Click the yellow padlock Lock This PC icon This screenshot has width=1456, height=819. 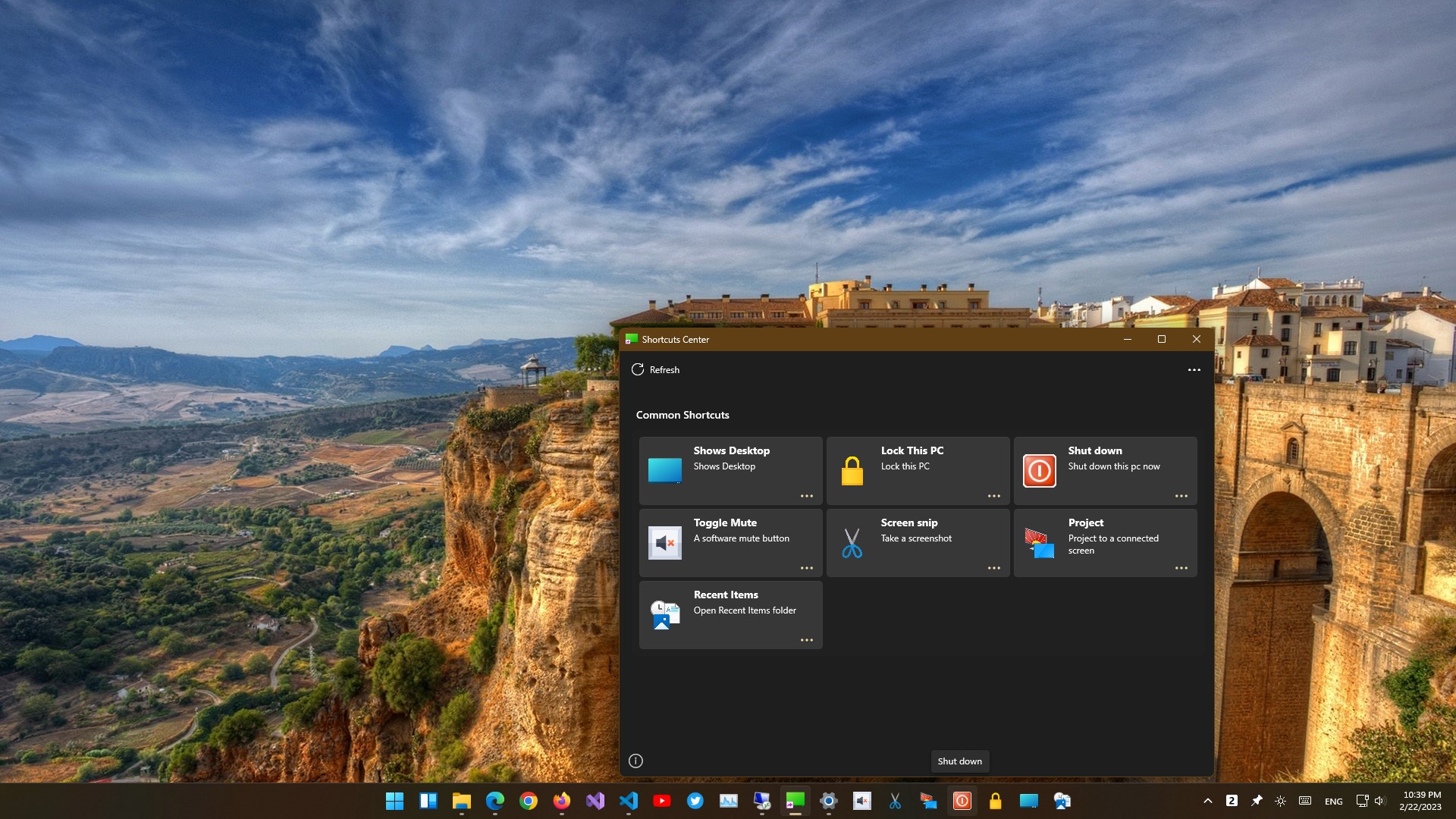[x=852, y=471]
